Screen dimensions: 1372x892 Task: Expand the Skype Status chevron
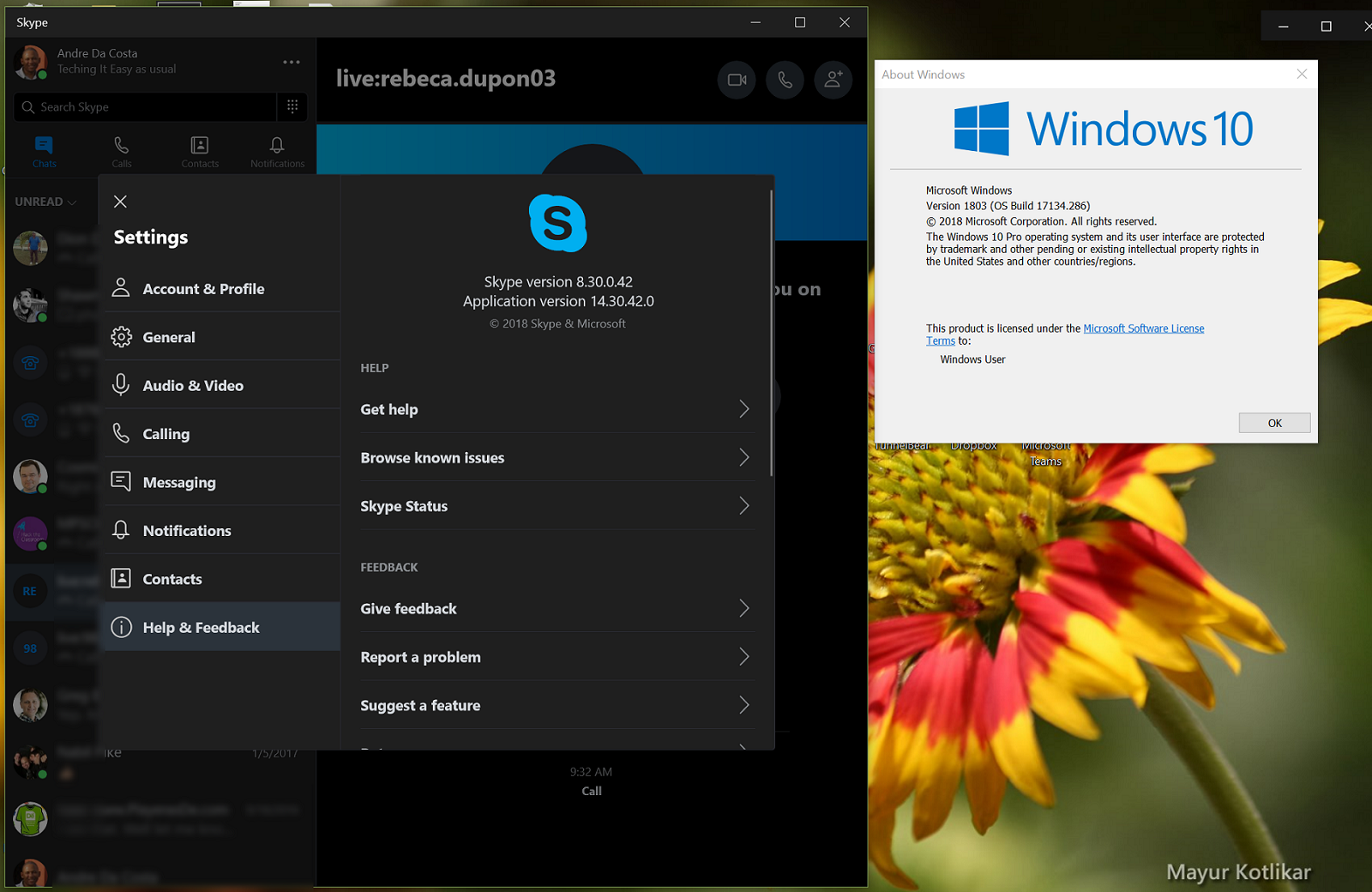click(743, 506)
